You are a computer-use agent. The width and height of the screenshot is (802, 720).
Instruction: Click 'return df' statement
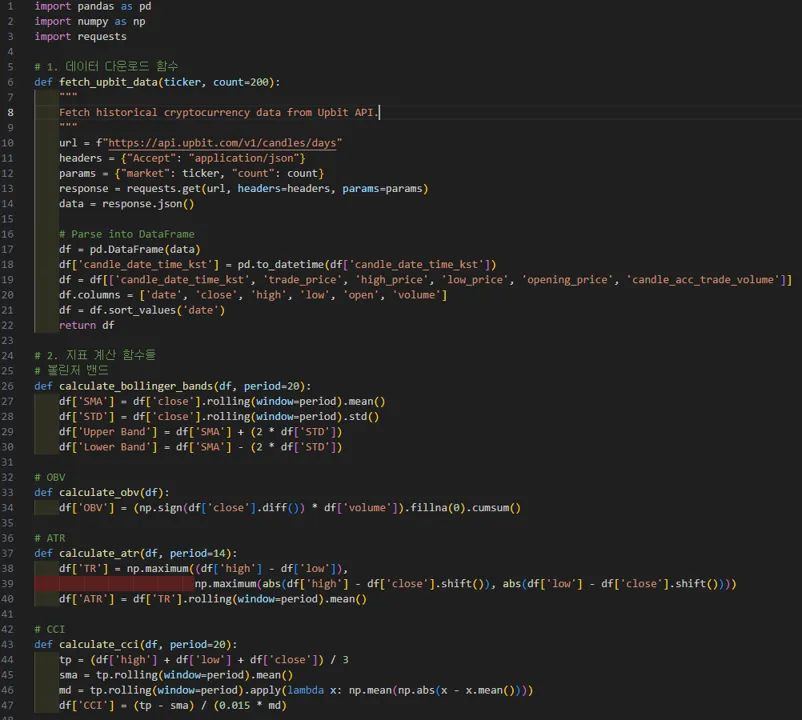point(86,325)
